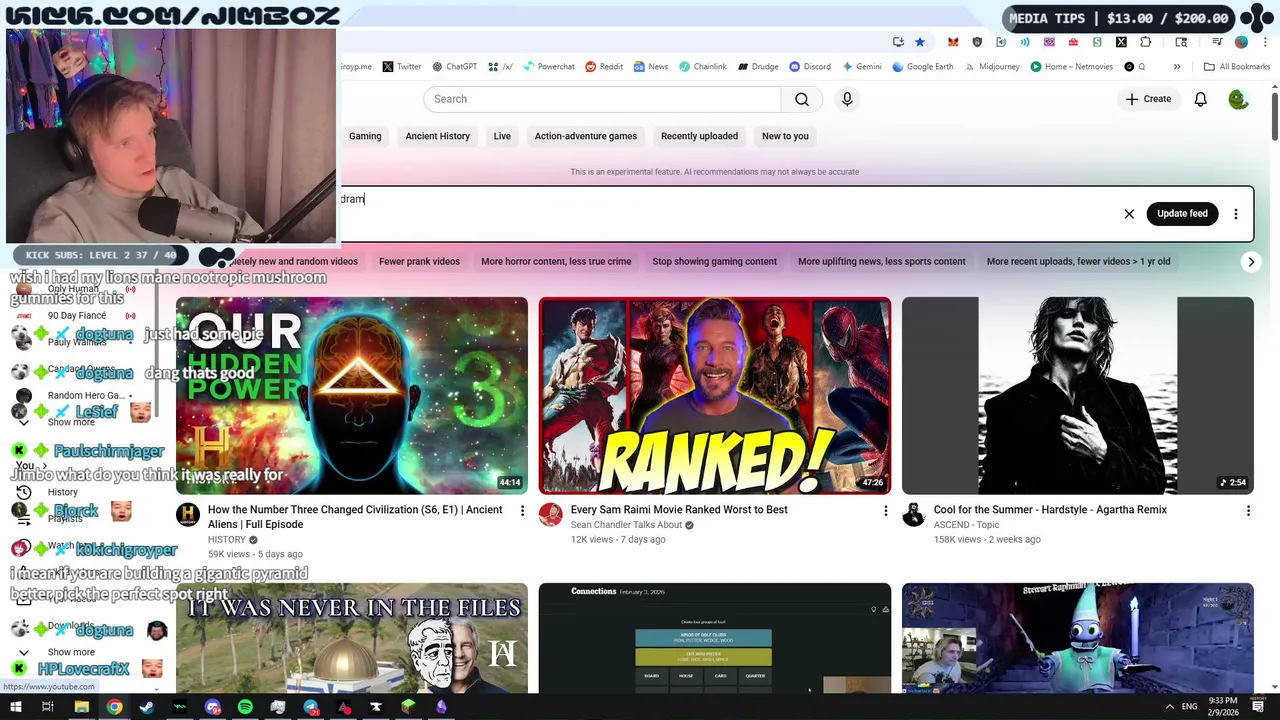This screenshot has height=720, width=1280.
Task: Open the Chainlink bookmark
Action: pyautogui.click(x=703, y=67)
